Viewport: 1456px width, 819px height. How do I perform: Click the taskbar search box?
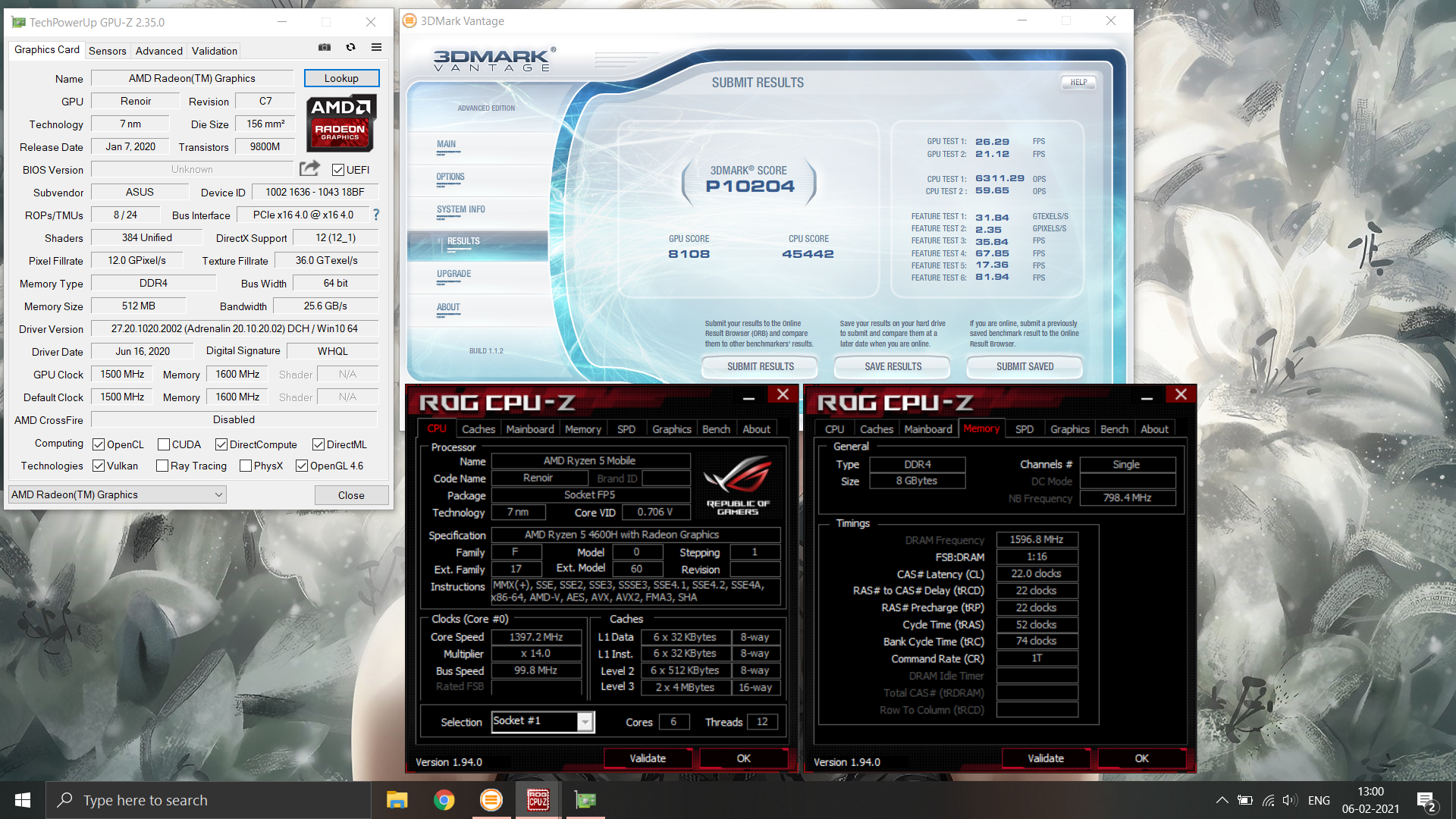click(209, 800)
